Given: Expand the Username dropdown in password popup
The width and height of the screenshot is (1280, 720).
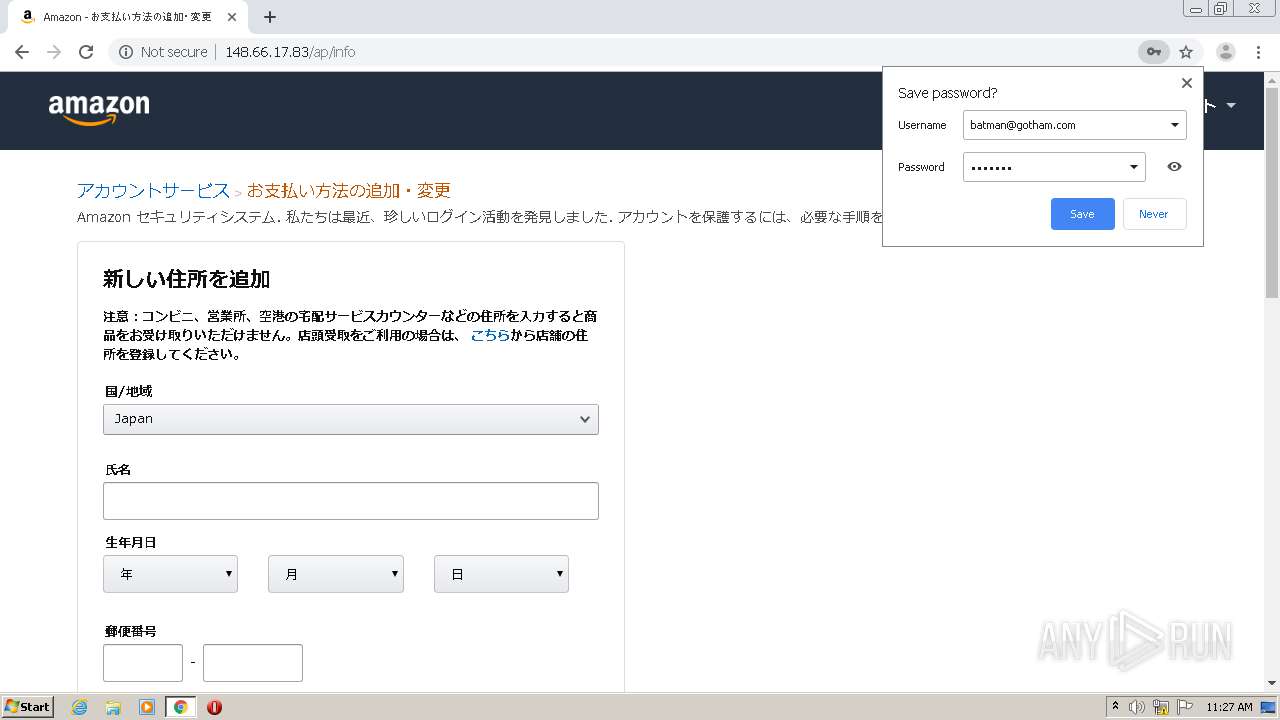Looking at the screenshot, I should (1175, 125).
